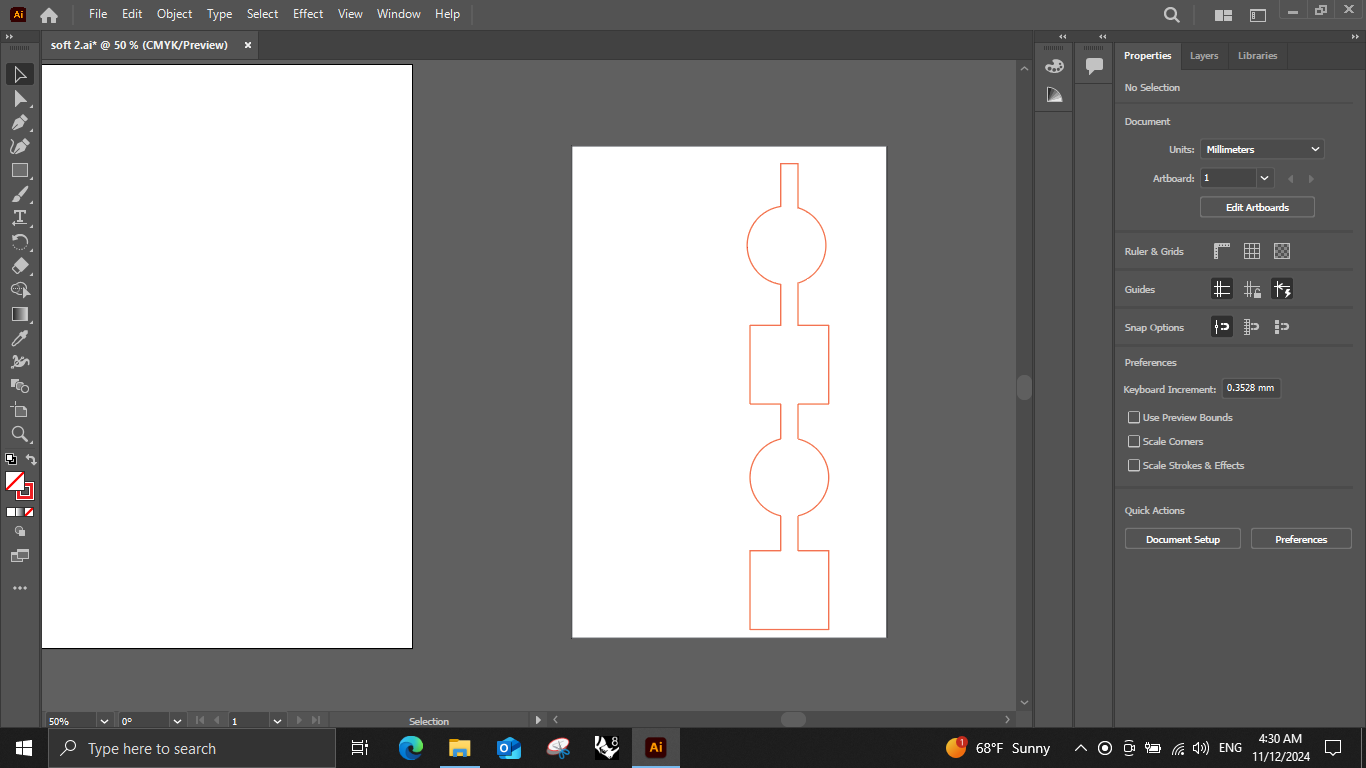Screen dimensions: 1366x768
Task: Open the Color panel palette icon
Action: pyautogui.click(x=1054, y=66)
